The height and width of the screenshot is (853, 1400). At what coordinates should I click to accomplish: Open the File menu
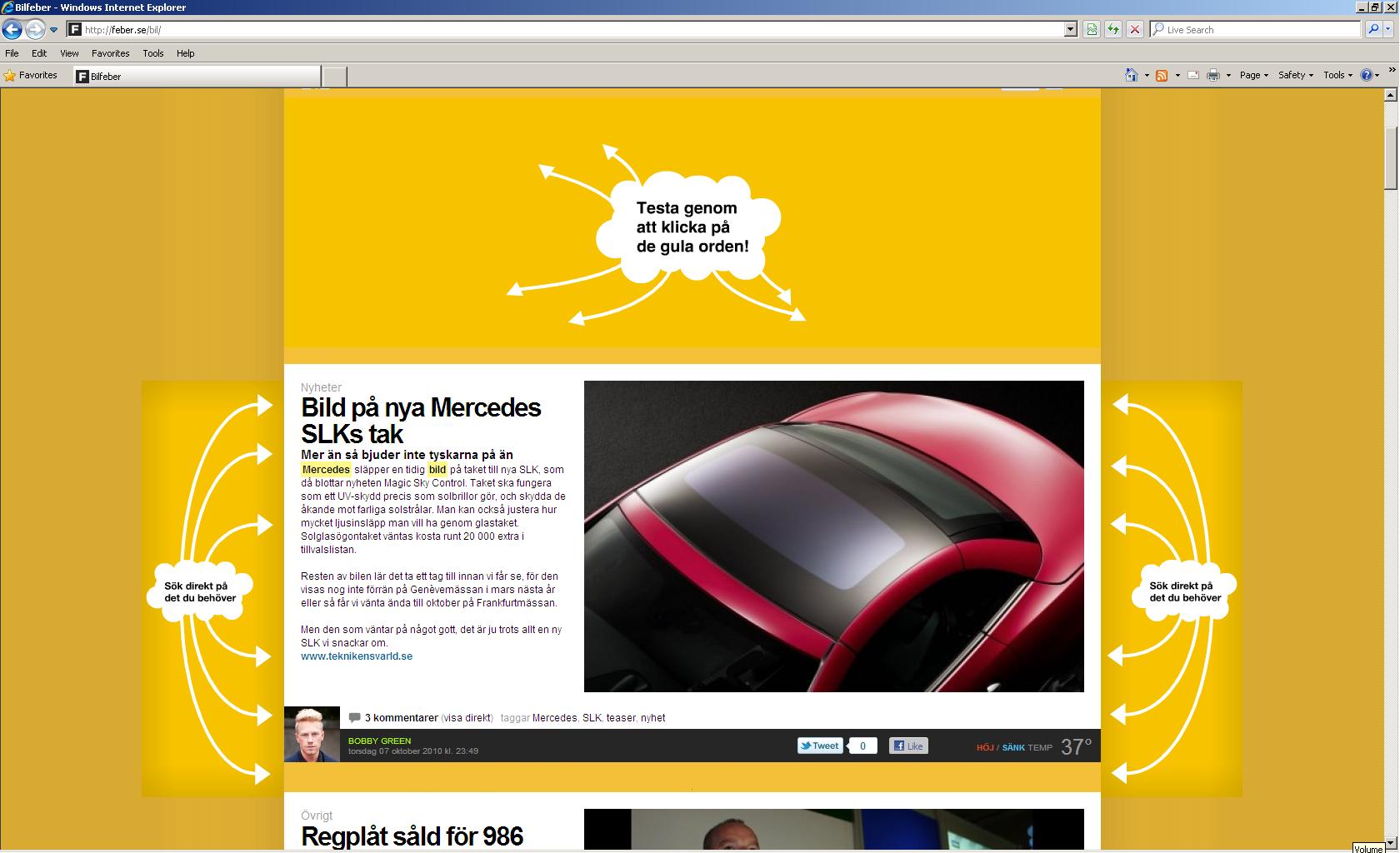pyautogui.click(x=12, y=53)
